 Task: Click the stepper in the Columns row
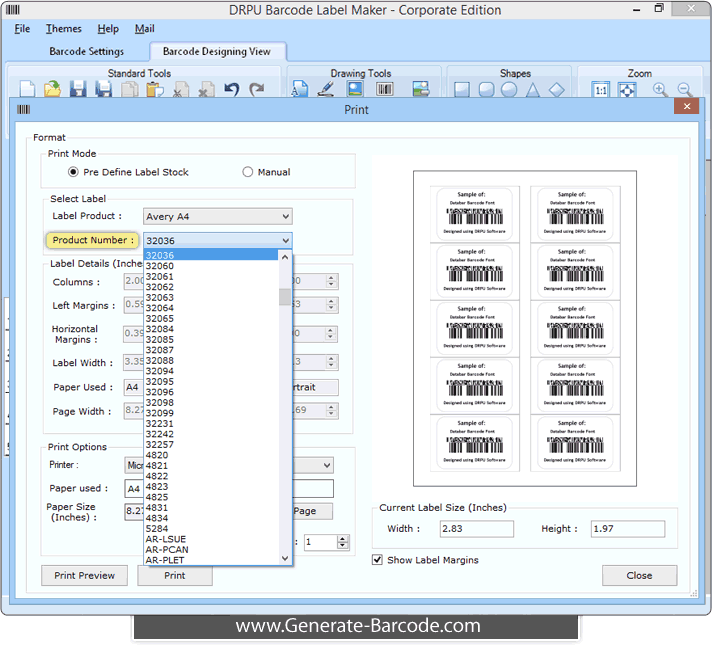coord(331,281)
